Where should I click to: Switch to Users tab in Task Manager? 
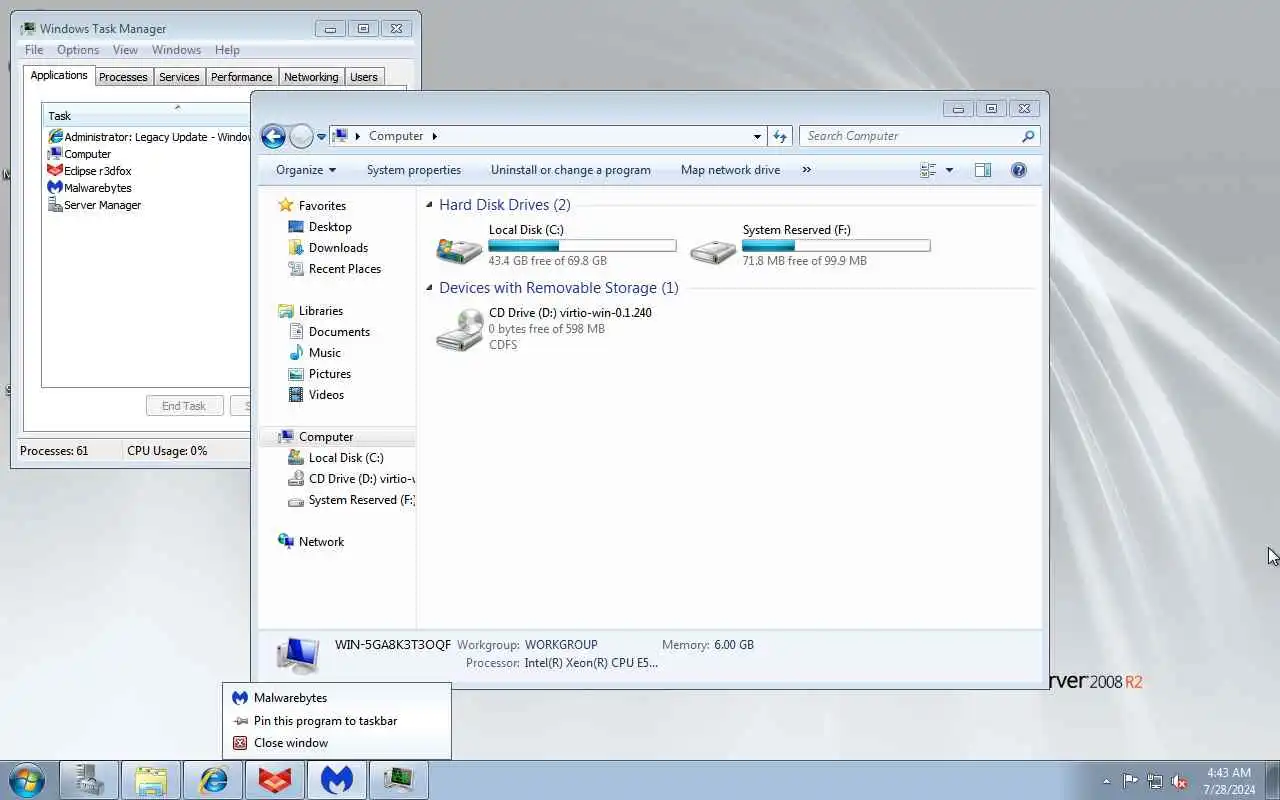click(x=364, y=77)
